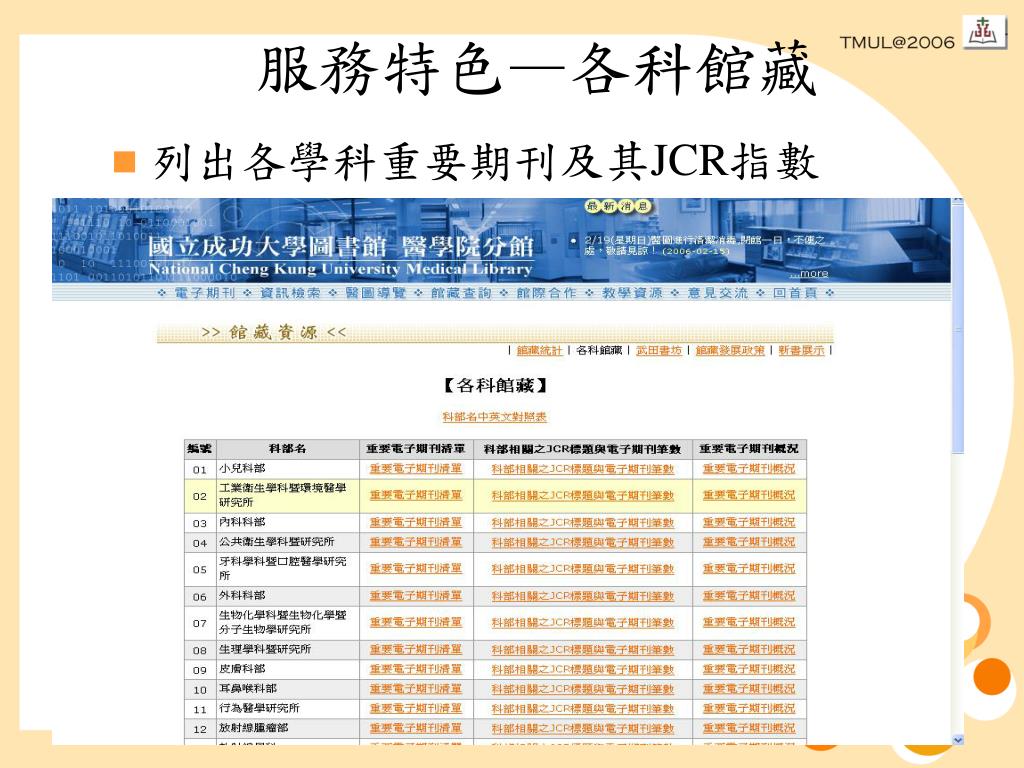The image size is (1024, 768).
Task: Open the 科部名中英文對照表 link
Action: (494, 417)
